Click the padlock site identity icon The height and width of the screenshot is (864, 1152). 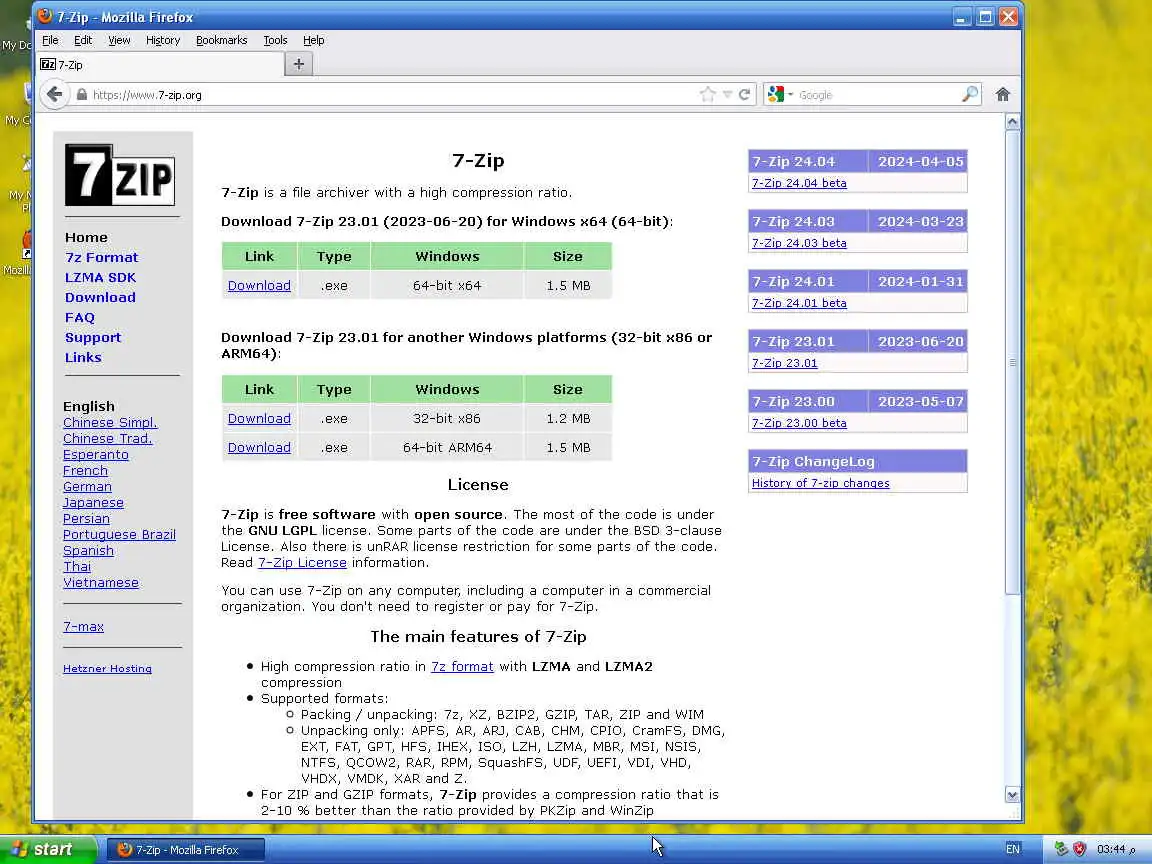click(x=82, y=95)
